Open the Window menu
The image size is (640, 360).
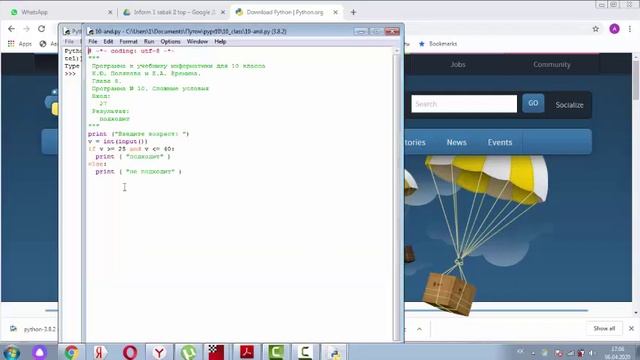[197, 42]
